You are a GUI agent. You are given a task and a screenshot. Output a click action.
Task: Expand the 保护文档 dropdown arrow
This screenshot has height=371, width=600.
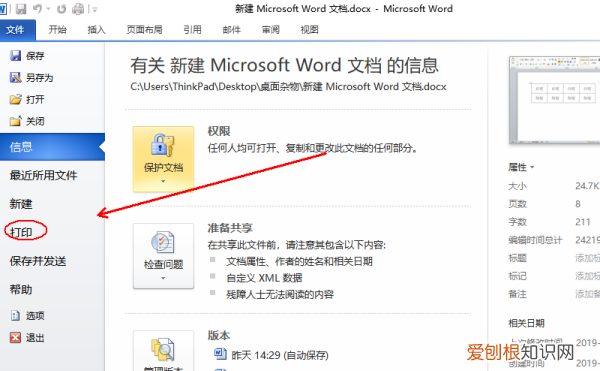(163, 181)
